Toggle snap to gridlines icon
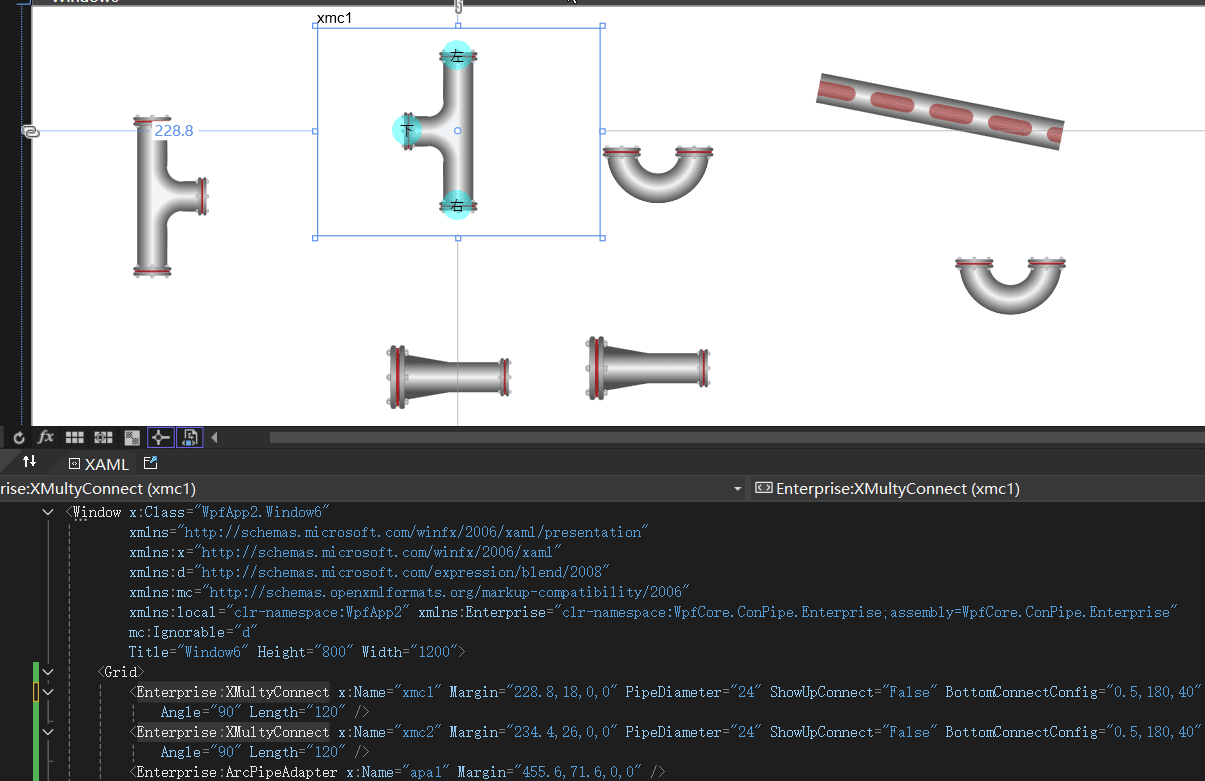Screen dimensions: 1205x781 (x=103, y=437)
